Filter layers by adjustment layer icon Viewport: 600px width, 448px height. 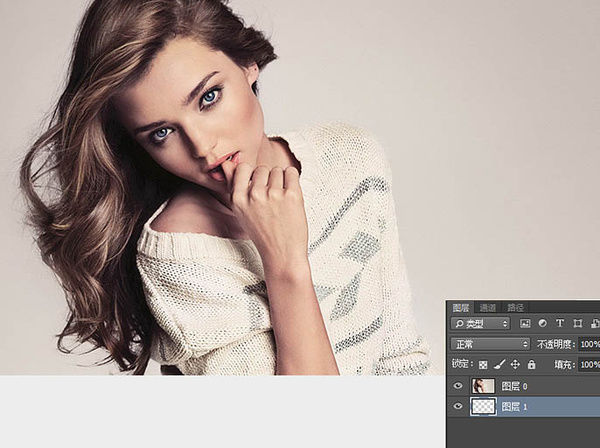coord(542,323)
